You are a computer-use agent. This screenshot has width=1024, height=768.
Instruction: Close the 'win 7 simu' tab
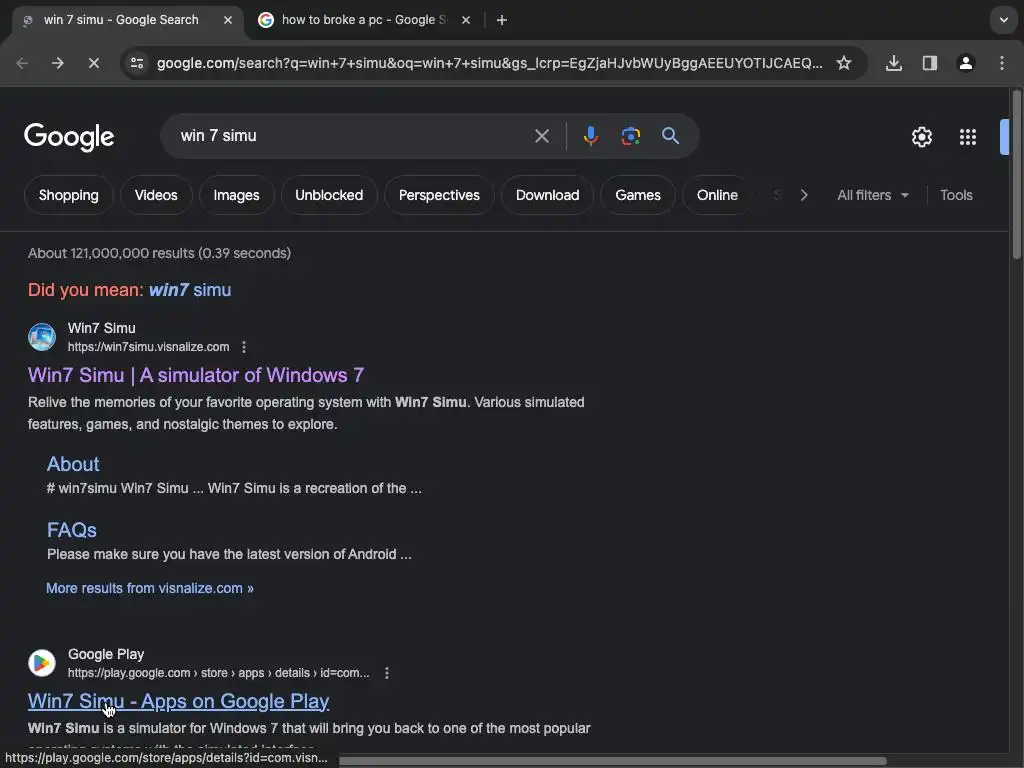[x=227, y=20]
